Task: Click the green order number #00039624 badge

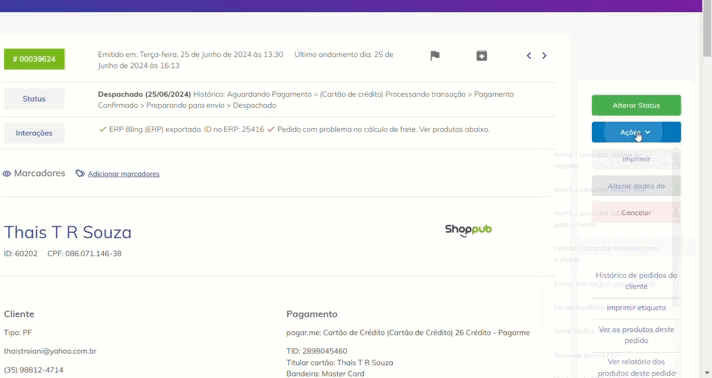Action: (34, 59)
